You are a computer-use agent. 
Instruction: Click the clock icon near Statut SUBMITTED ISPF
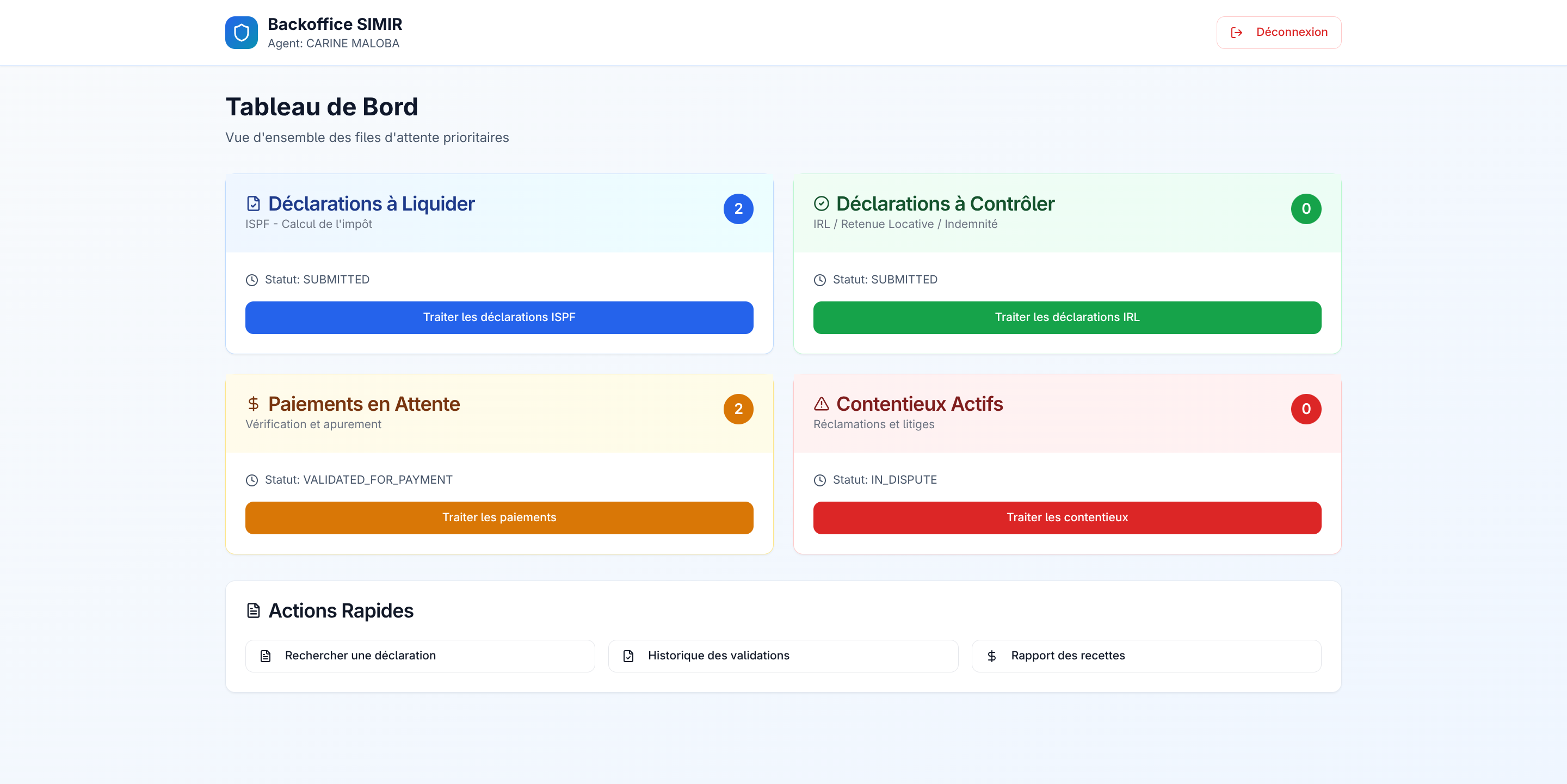coord(251,280)
